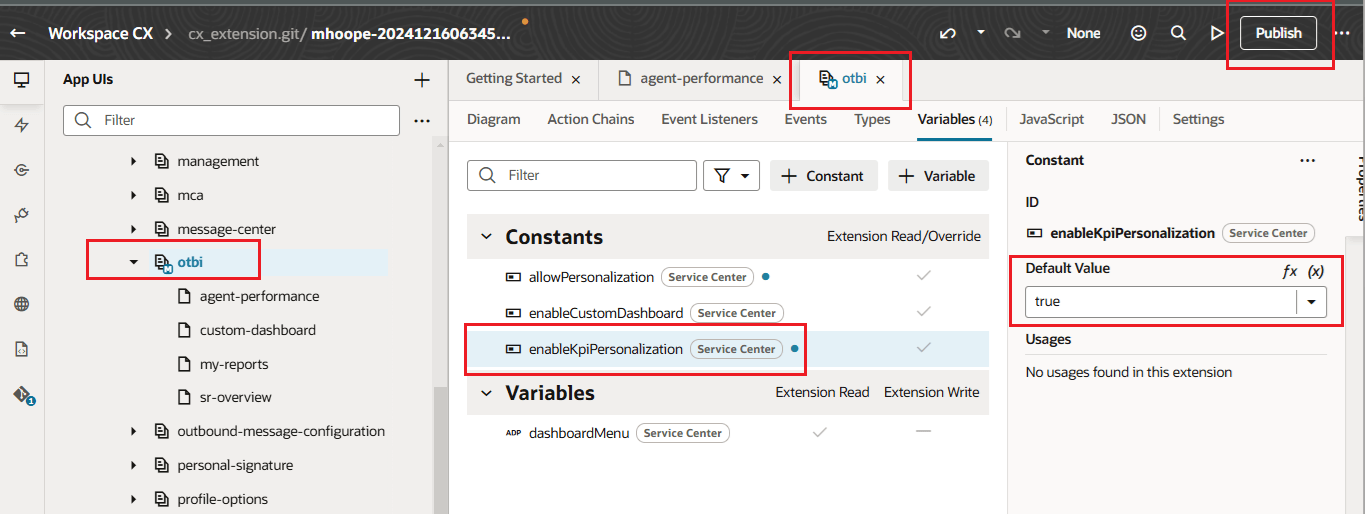
Task: Open the Services navigator icon
Action: [22, 170]
